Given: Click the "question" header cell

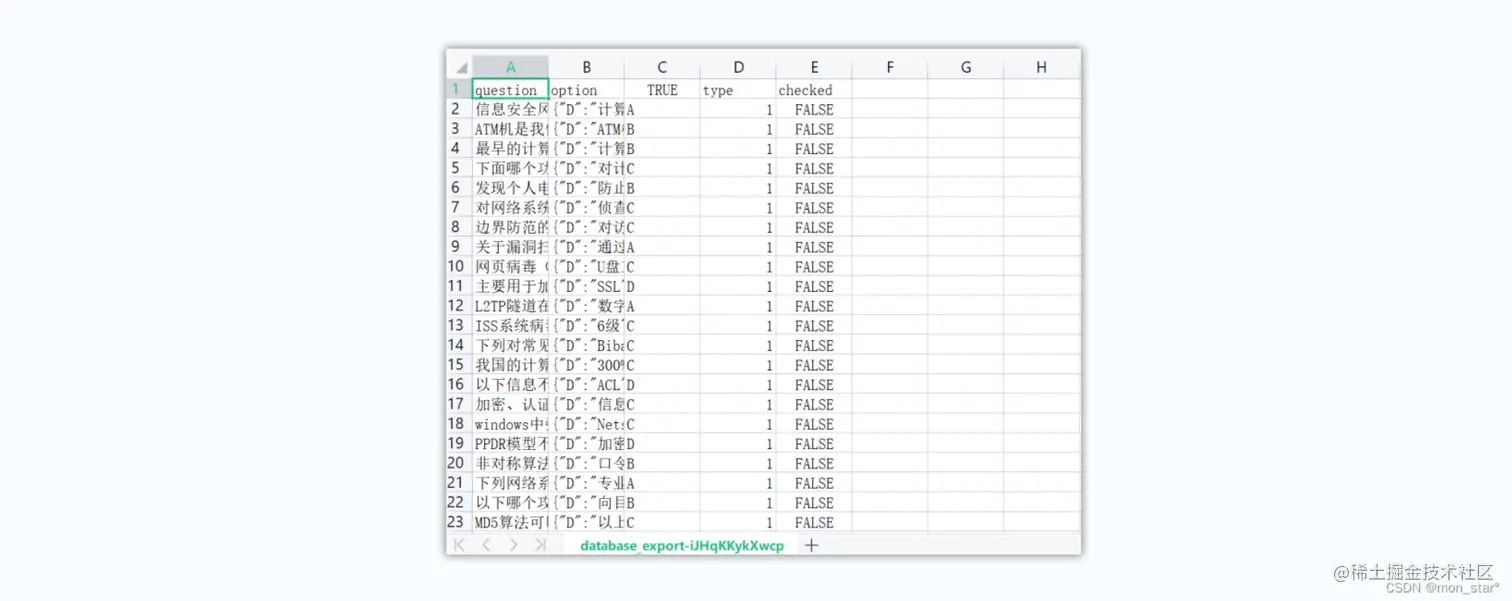Looking at the screenshot, I should [510, 89].
